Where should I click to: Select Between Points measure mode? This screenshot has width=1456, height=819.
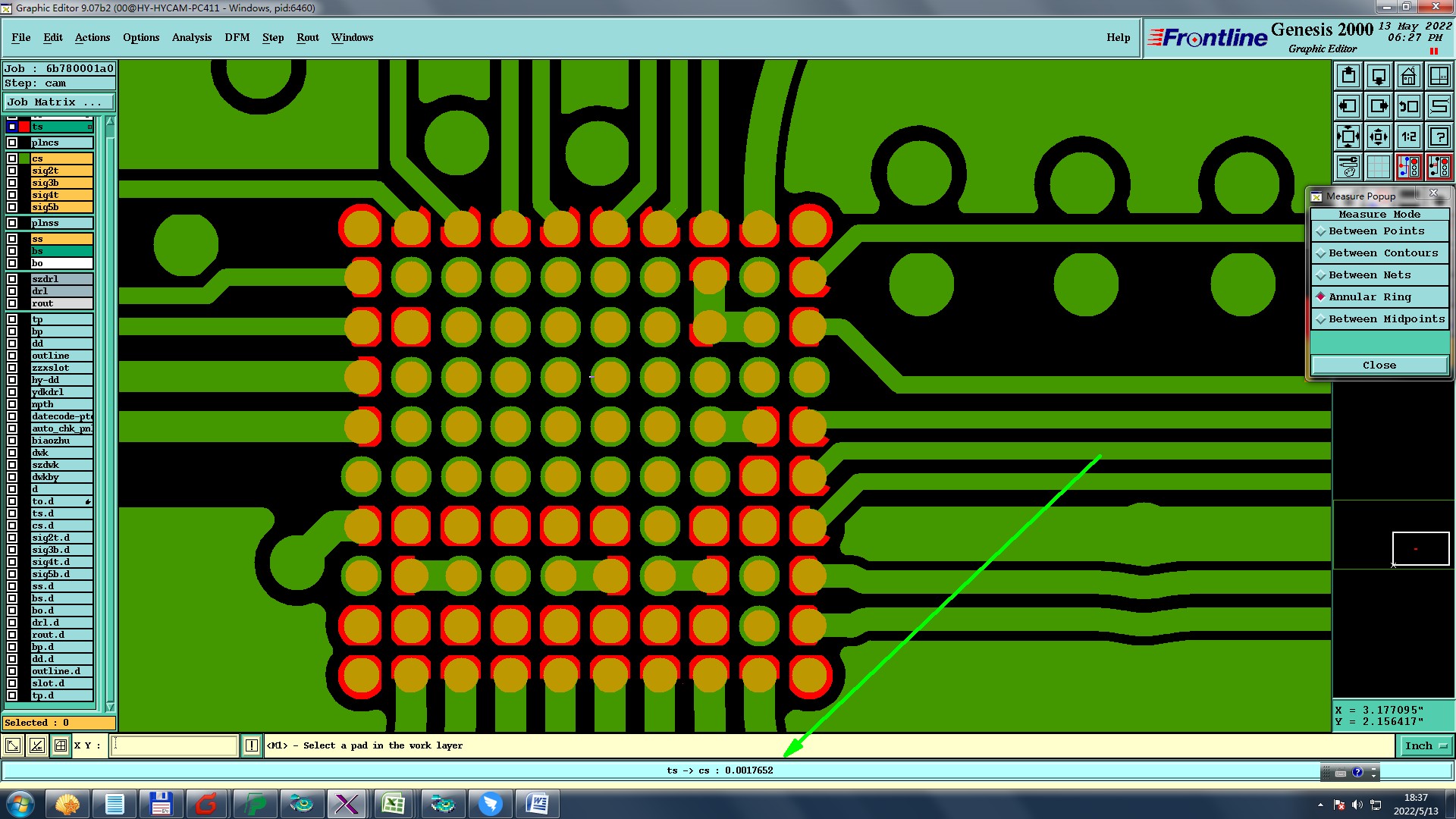tap(1376, 231)
